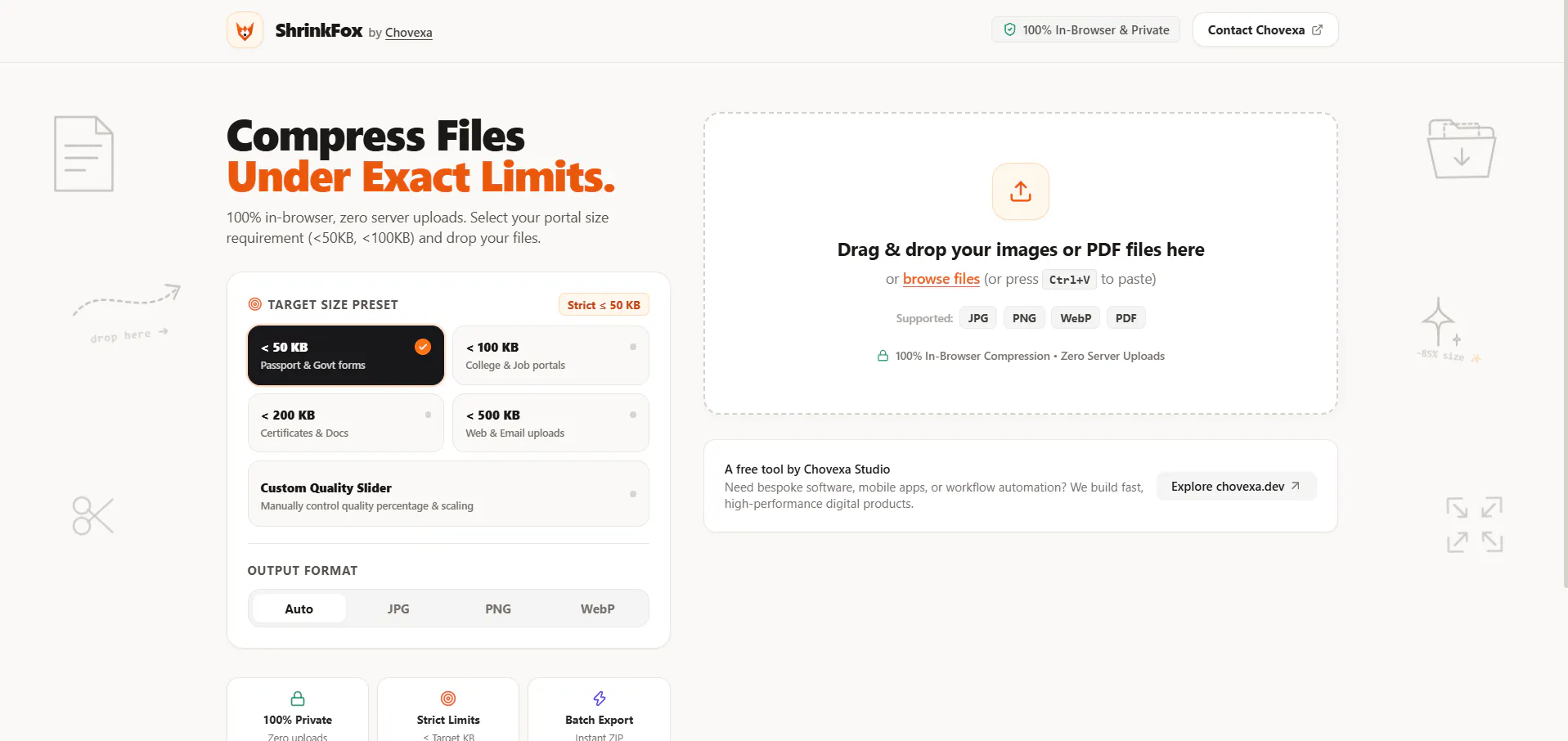This screenshot has height=741, width=1568.
Task: Choose the Custom Quality Slider option
Action: click(448, 494)
